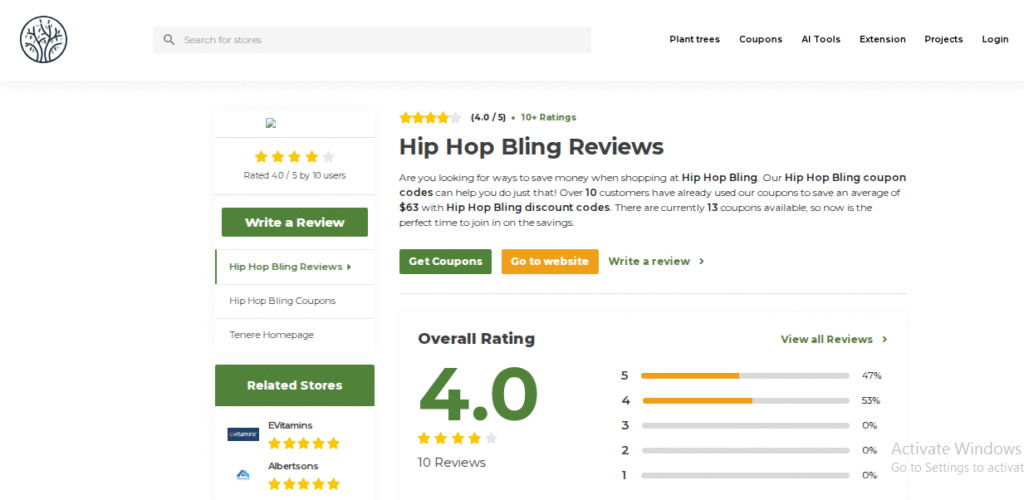
Task: Click the Related Stores header
Action: click(295, 385)
